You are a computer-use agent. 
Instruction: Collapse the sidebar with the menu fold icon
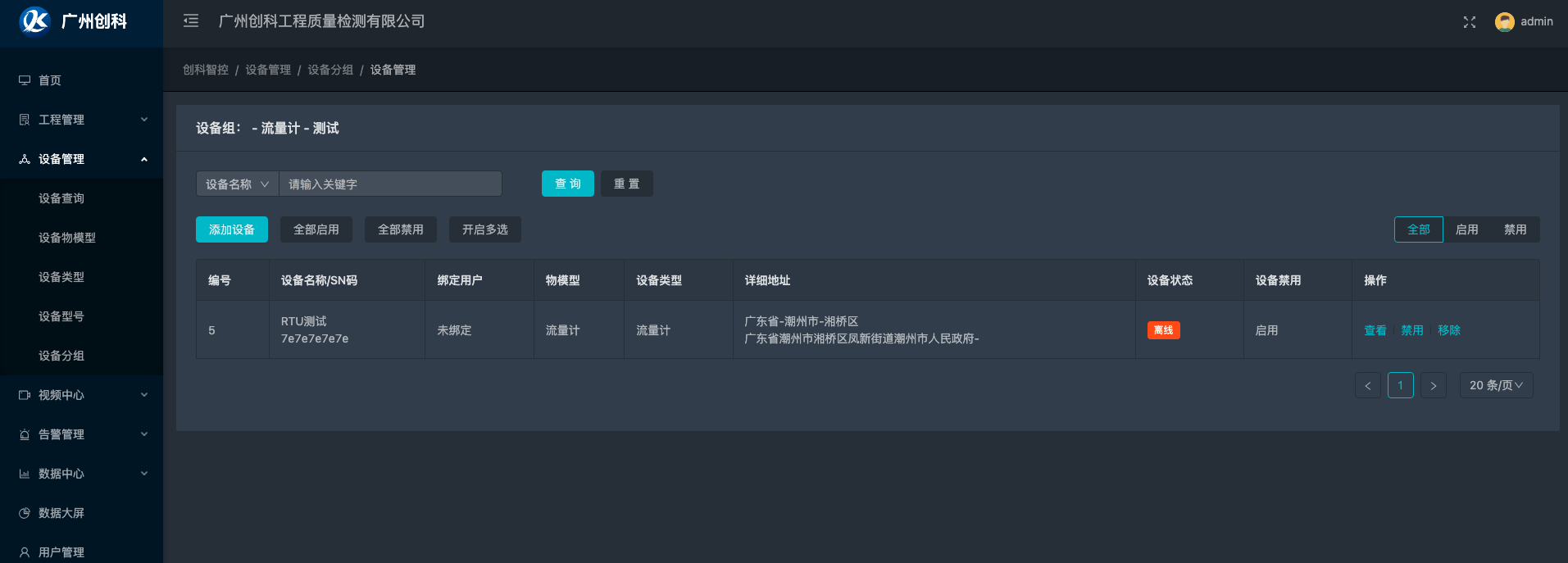[191, 21]
